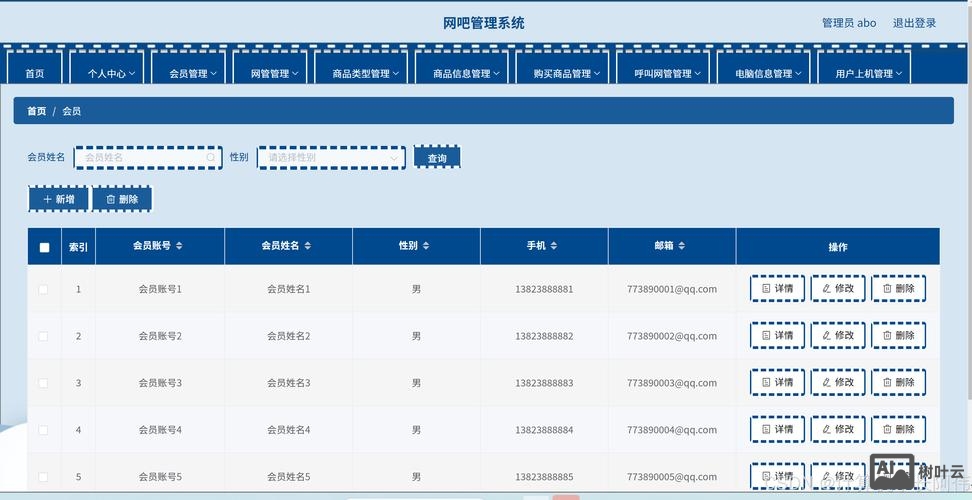Screen dimensions: 972x500
Task: Click the 网吧管理系统 title
Action: [x=484, y=24]
